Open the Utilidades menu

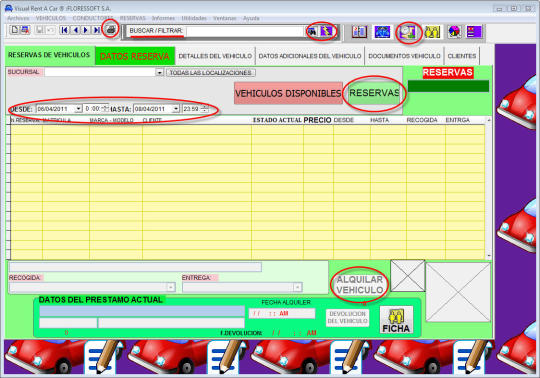[x=194, y=18]
